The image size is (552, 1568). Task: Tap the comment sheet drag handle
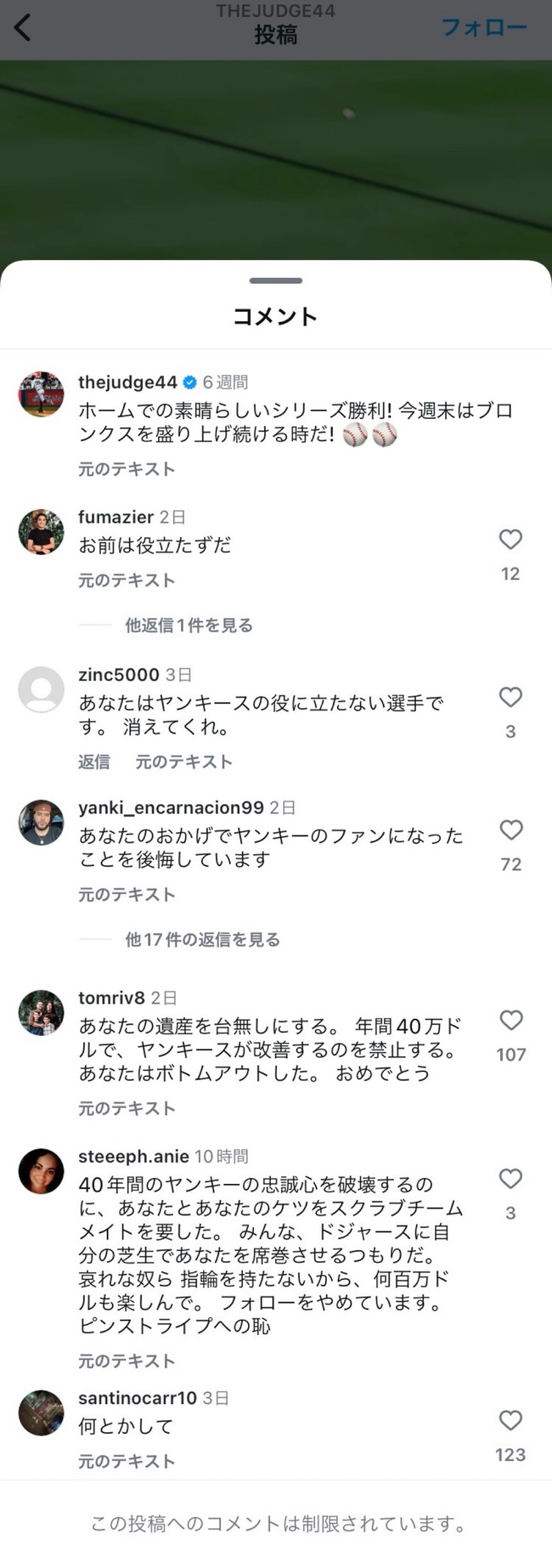(276, 280)
